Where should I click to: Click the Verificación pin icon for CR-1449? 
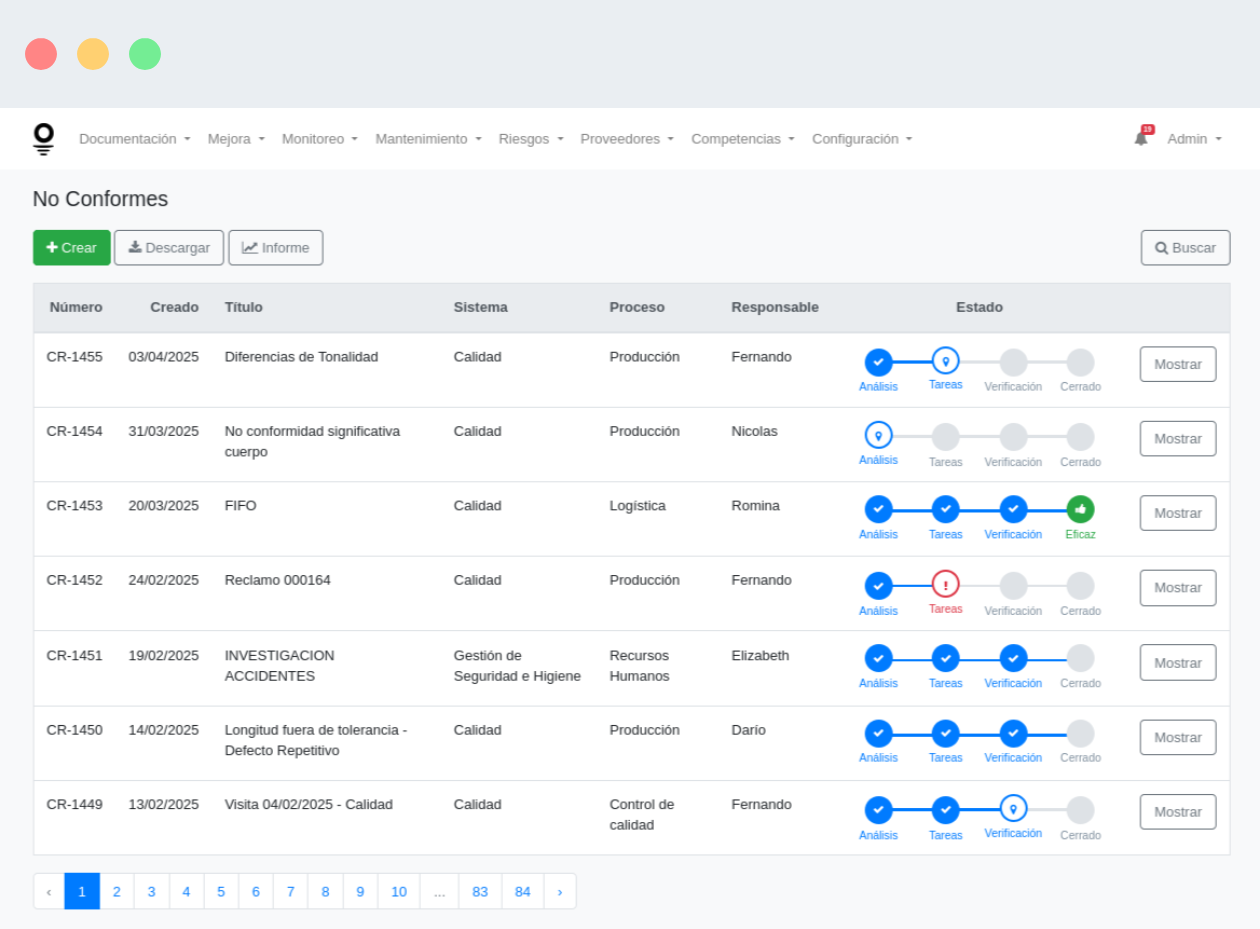(1013, 808)
